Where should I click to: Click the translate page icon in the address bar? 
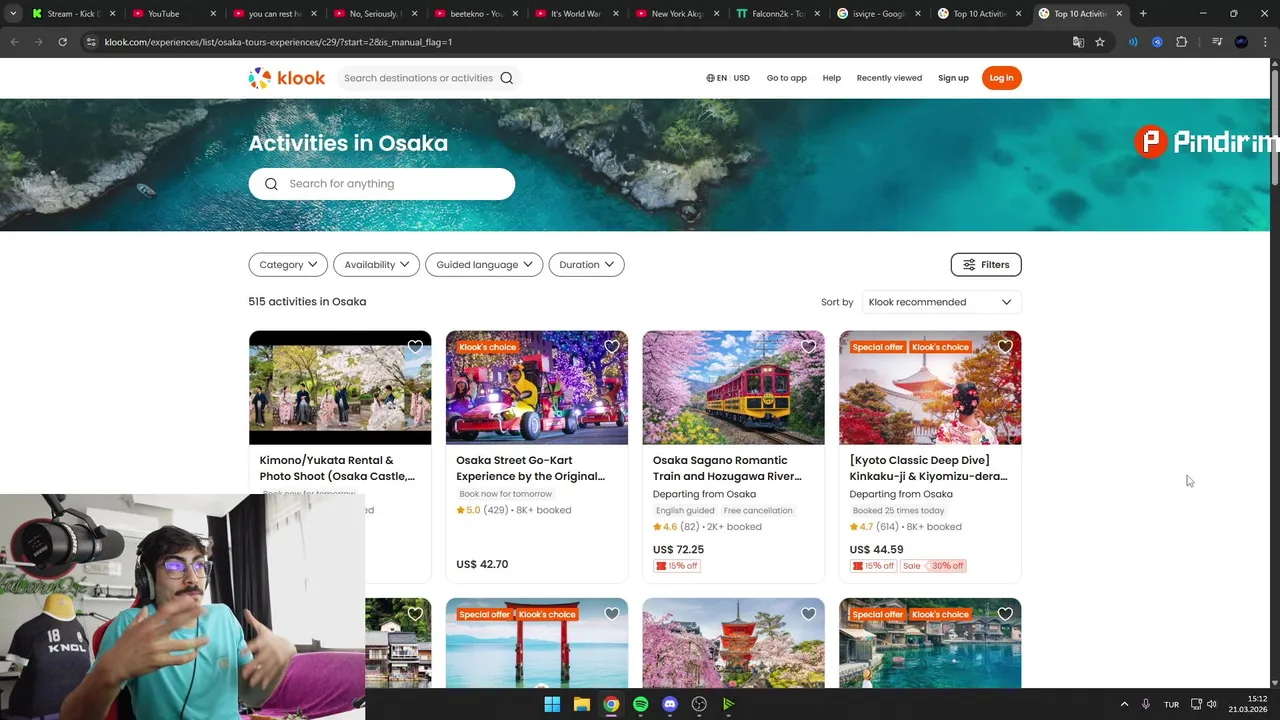[1078, 42]
